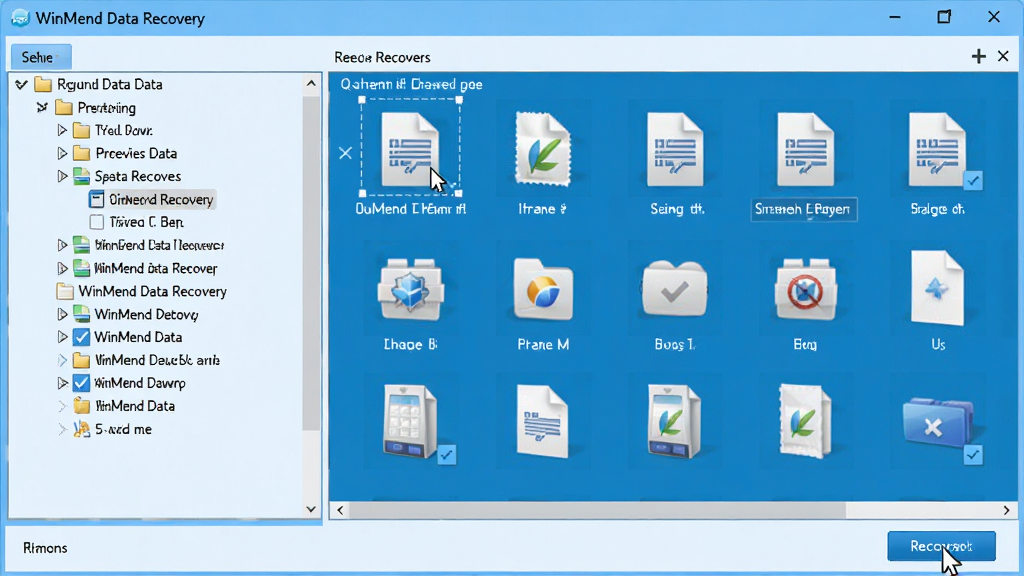Screen dimensions: 1024x576
Task: Click the WinMend Data Recovery folder icon
Action: tap(65, 291)
